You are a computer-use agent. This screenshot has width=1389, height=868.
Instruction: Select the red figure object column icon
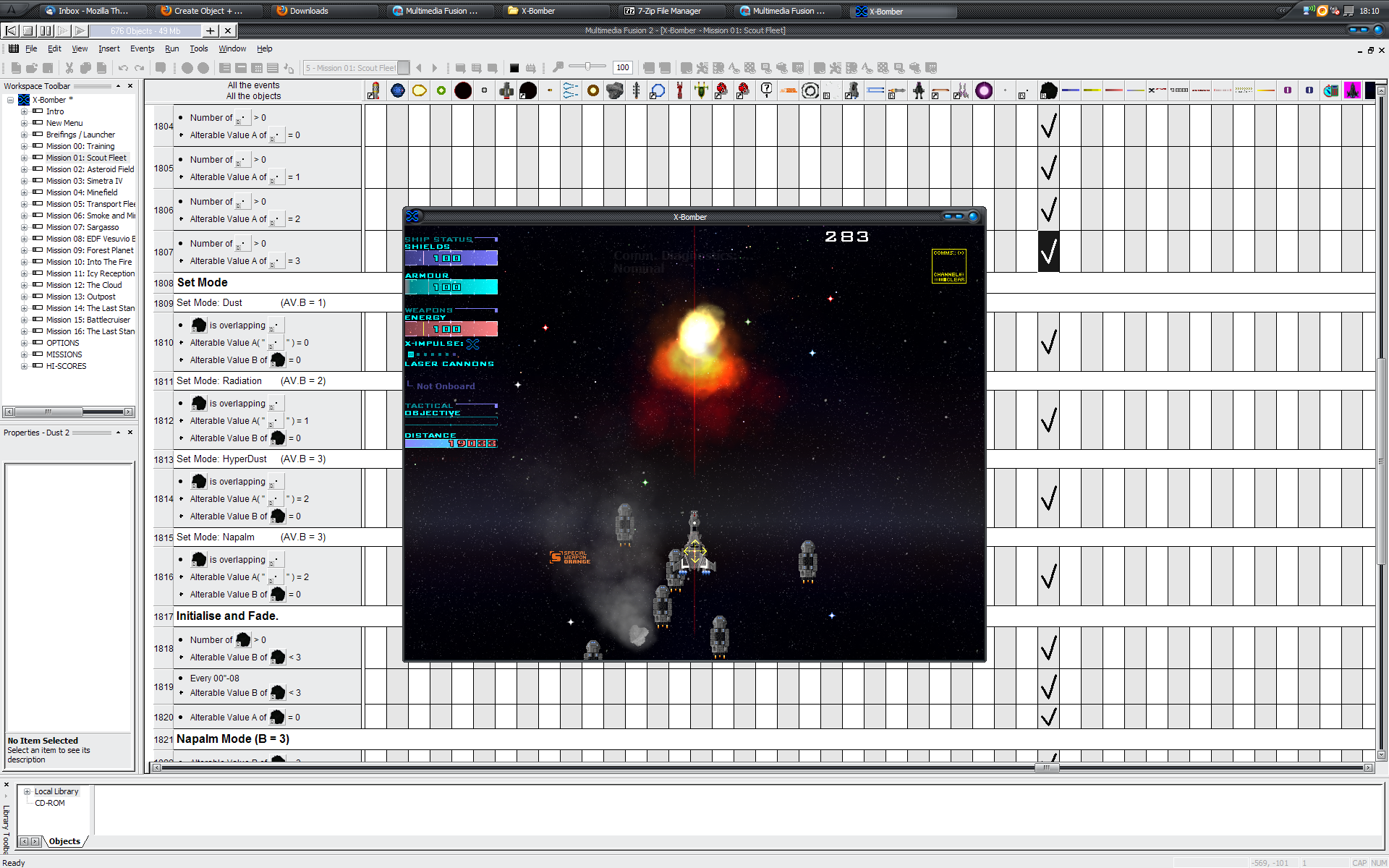(x=679, y=90)
